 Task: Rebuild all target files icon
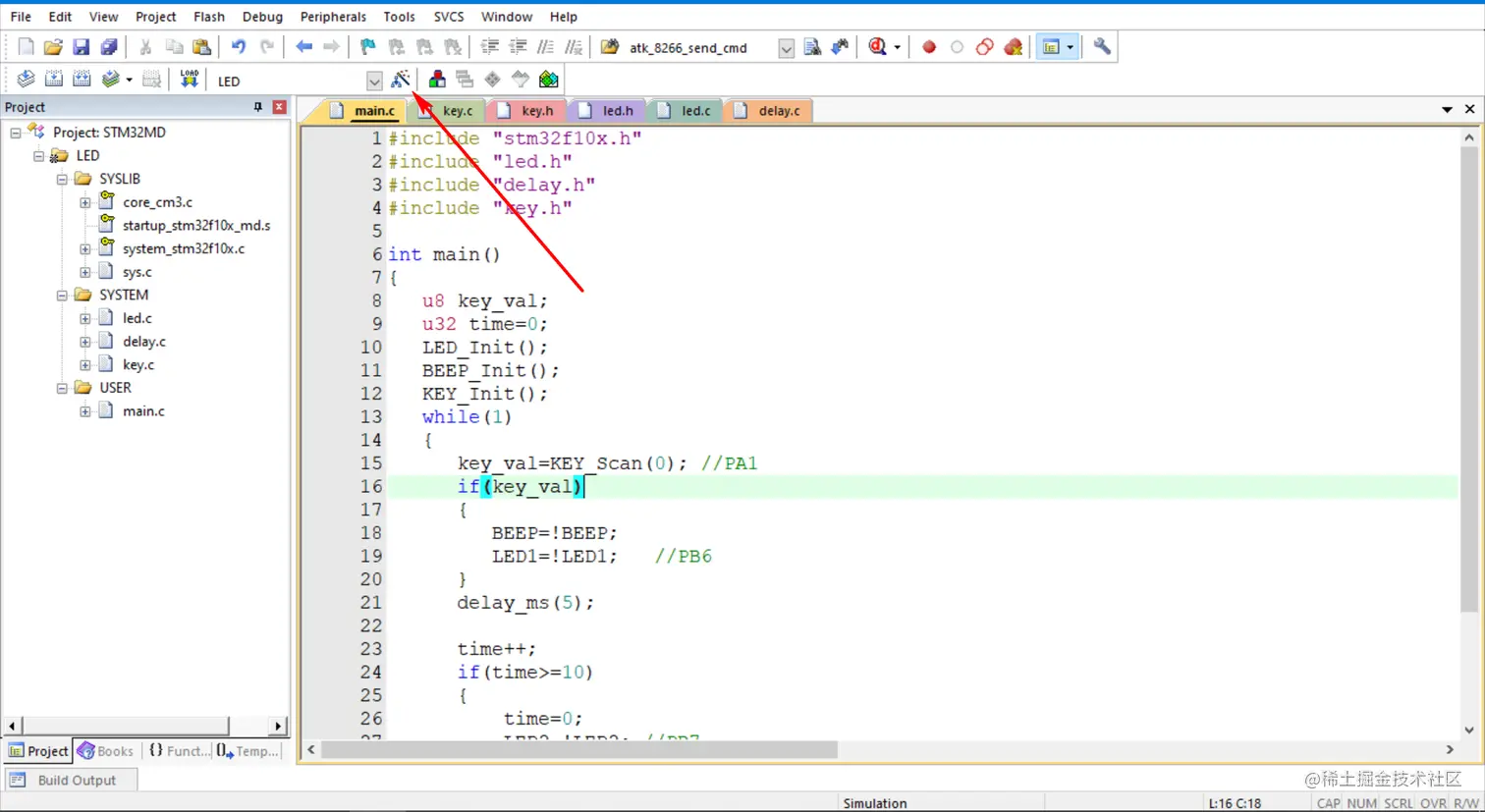point(82,80)
